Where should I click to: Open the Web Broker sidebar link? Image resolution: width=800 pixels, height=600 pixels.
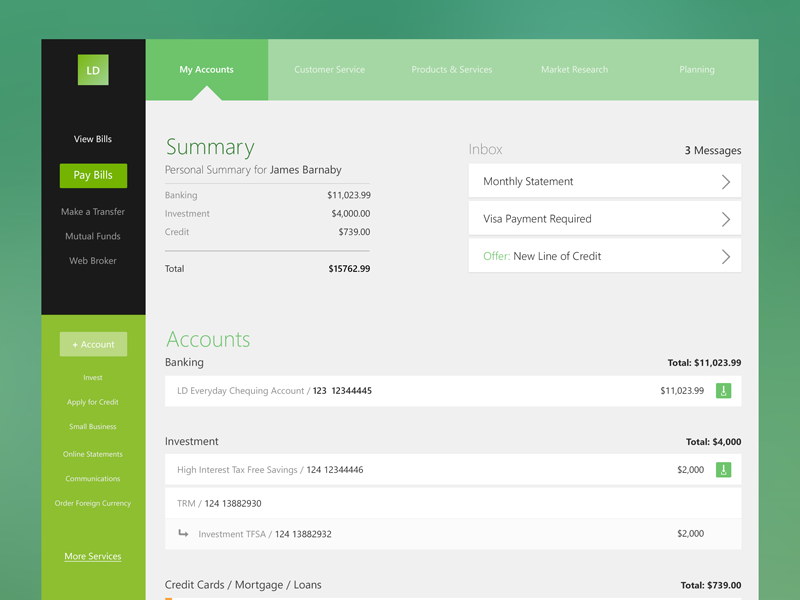tap(93, 261)
